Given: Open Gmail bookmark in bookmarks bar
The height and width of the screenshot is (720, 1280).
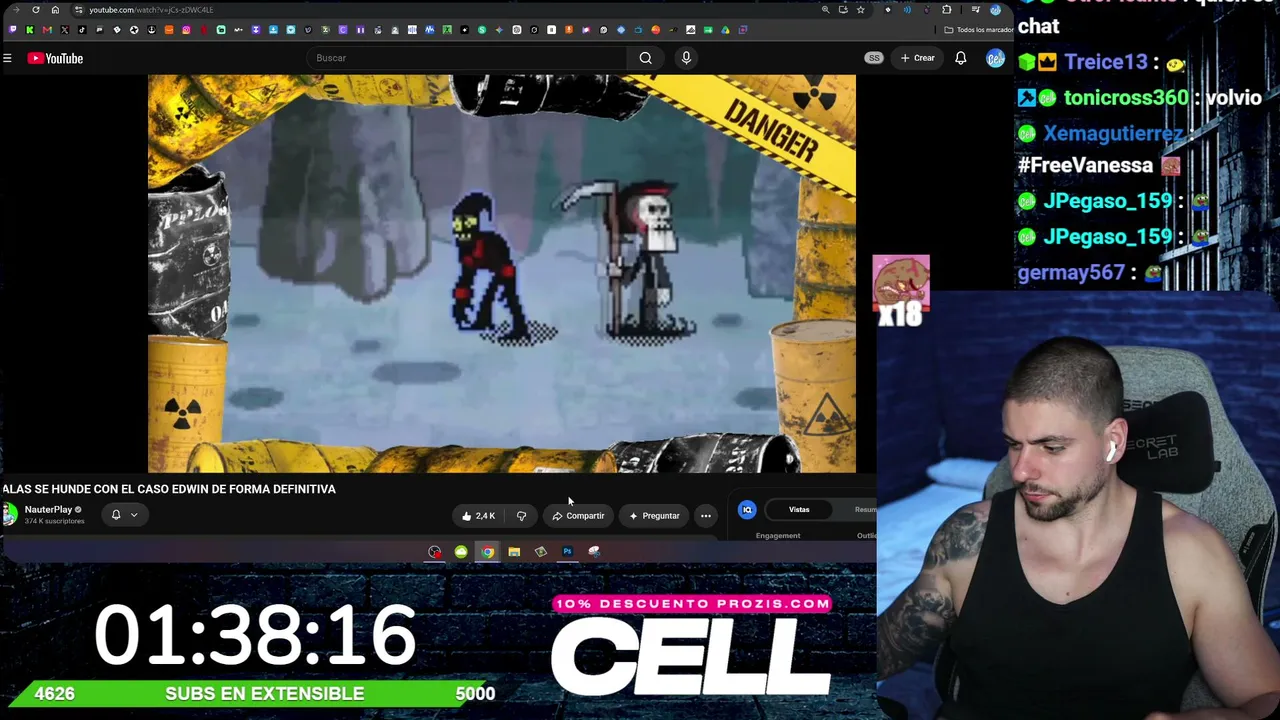Looking at the screenshot, I should tap(47, 30).
